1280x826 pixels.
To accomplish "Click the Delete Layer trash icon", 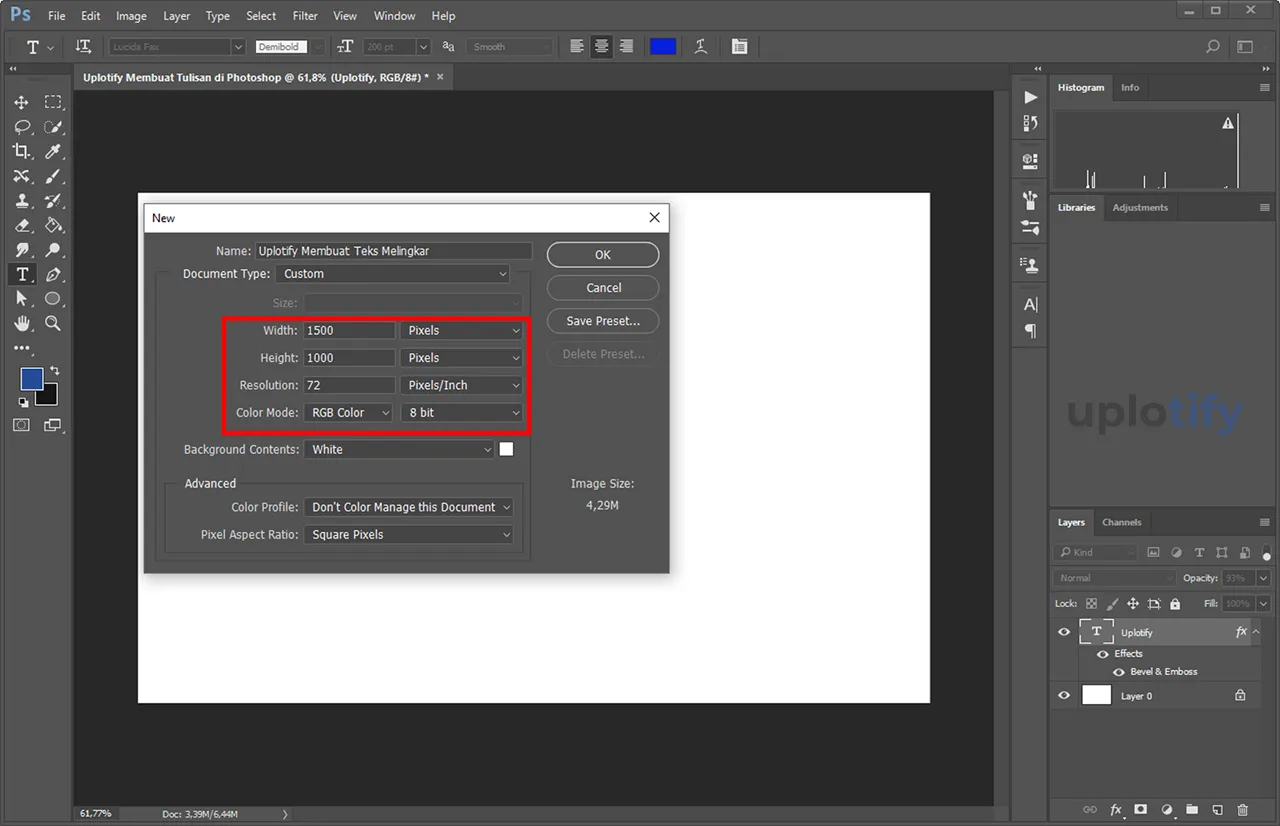I will click(1243, 810).
